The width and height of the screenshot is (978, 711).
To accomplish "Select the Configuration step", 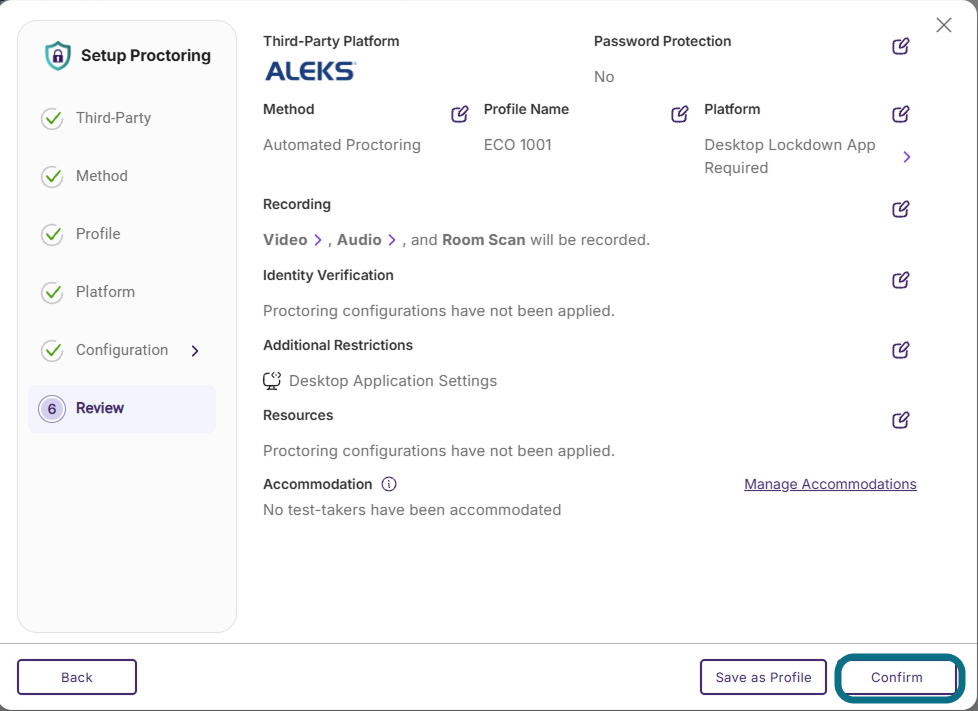I will [122, 350].
